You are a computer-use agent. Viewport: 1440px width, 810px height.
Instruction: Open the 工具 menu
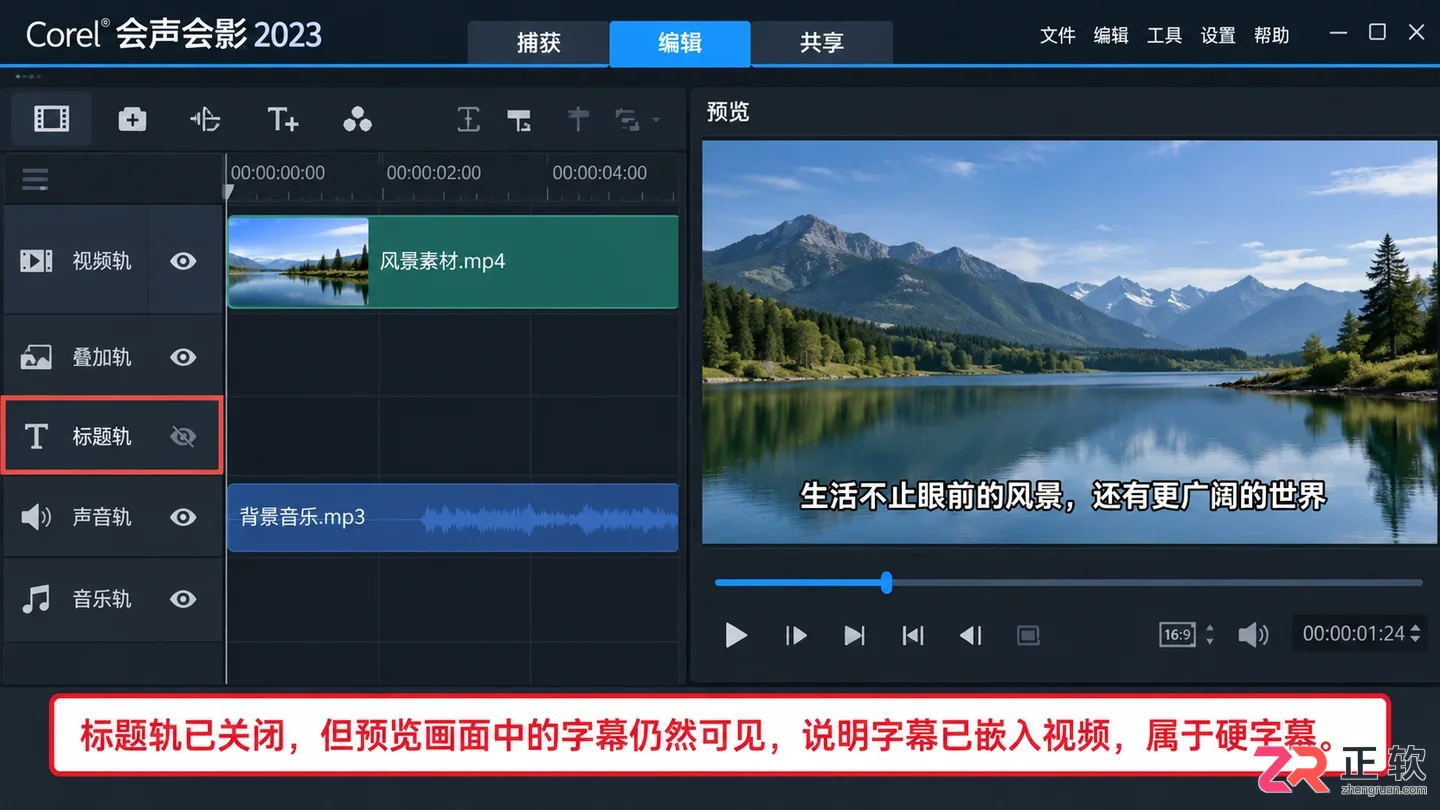(1165, 35)
